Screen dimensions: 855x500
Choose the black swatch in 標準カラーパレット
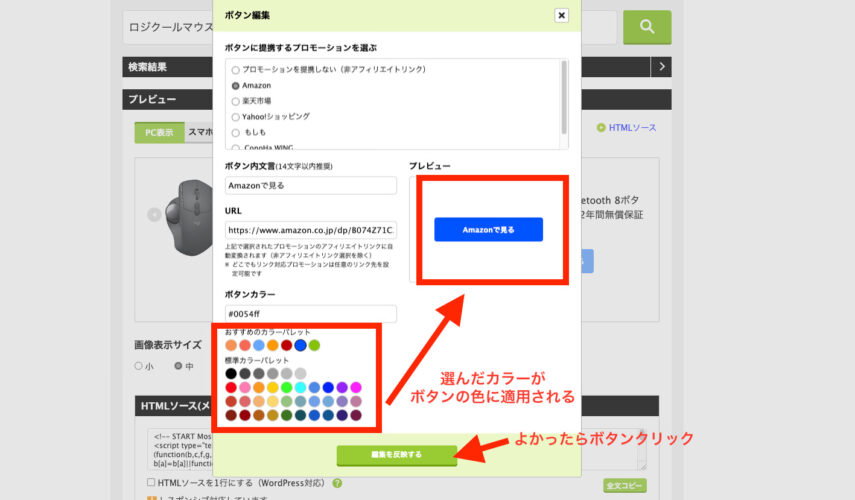231,374
